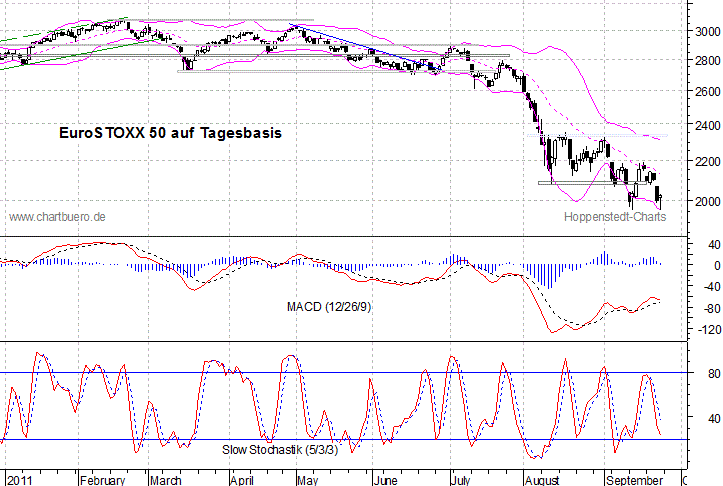
Task: Click the 2600 price axis label
Action: (707, 91)
